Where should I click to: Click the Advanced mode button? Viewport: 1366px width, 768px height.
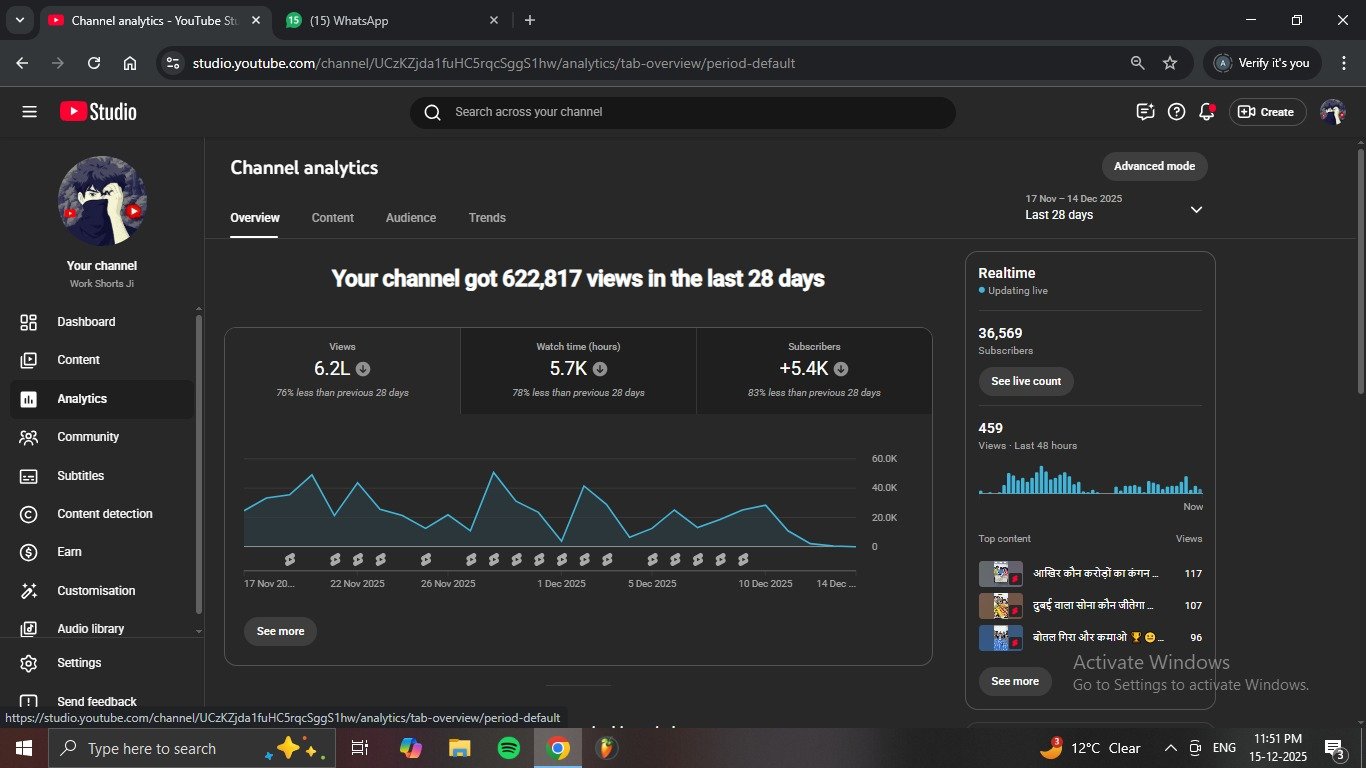coord(1154,166)
